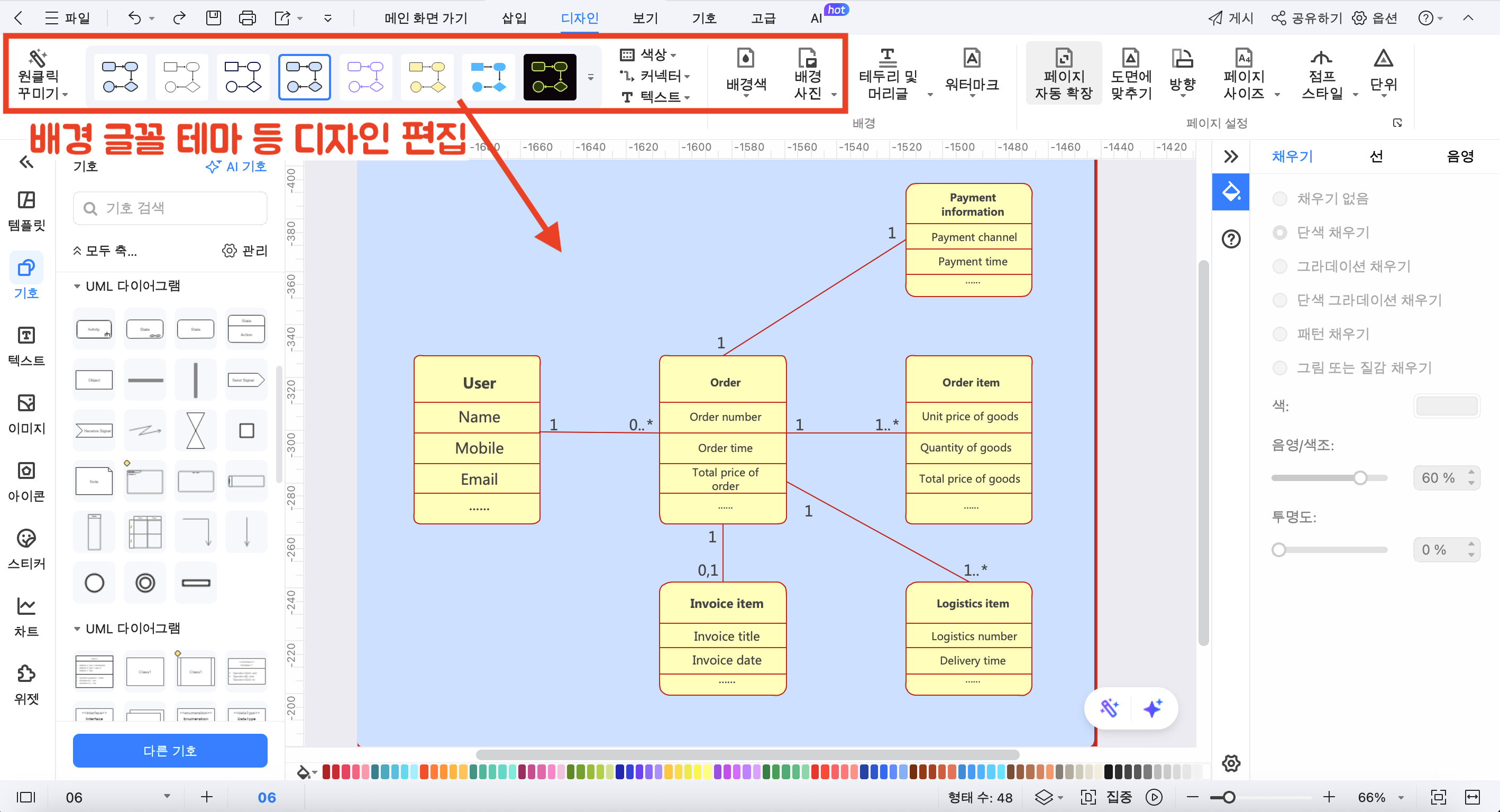Open the 단위 unit tool
This screenshot has width=1500, height=812.
(1384, 73)
